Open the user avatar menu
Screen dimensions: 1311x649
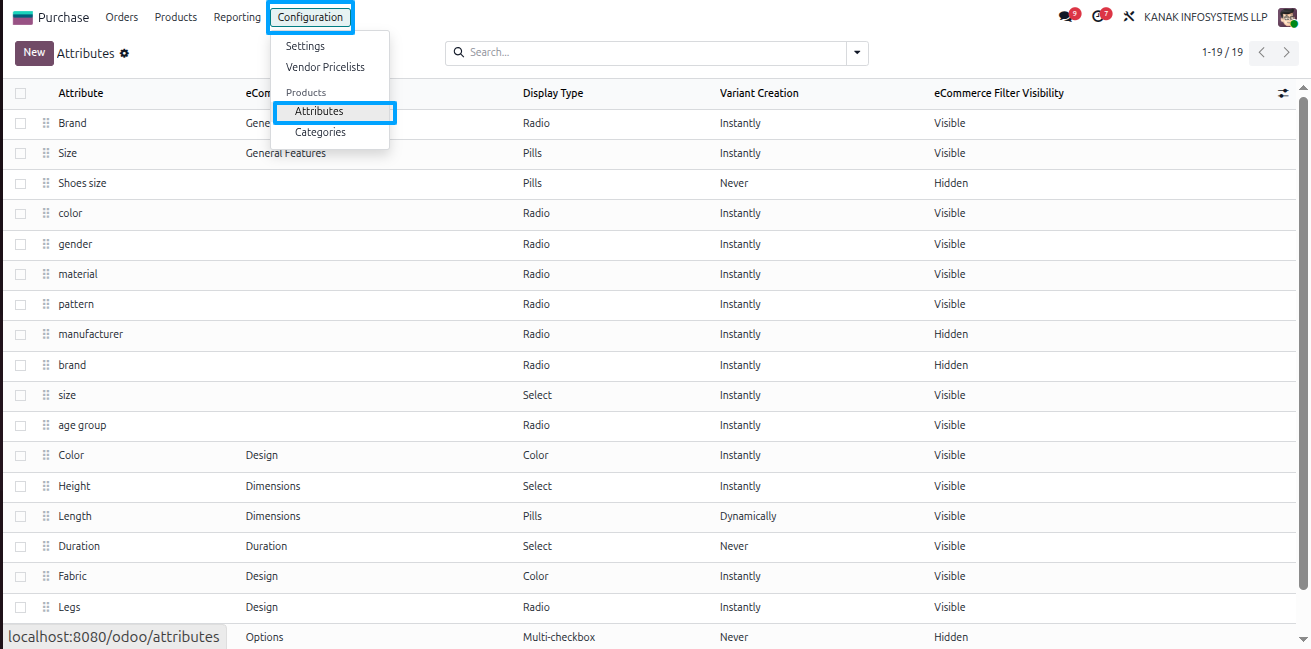click(x=1288, y=17)
